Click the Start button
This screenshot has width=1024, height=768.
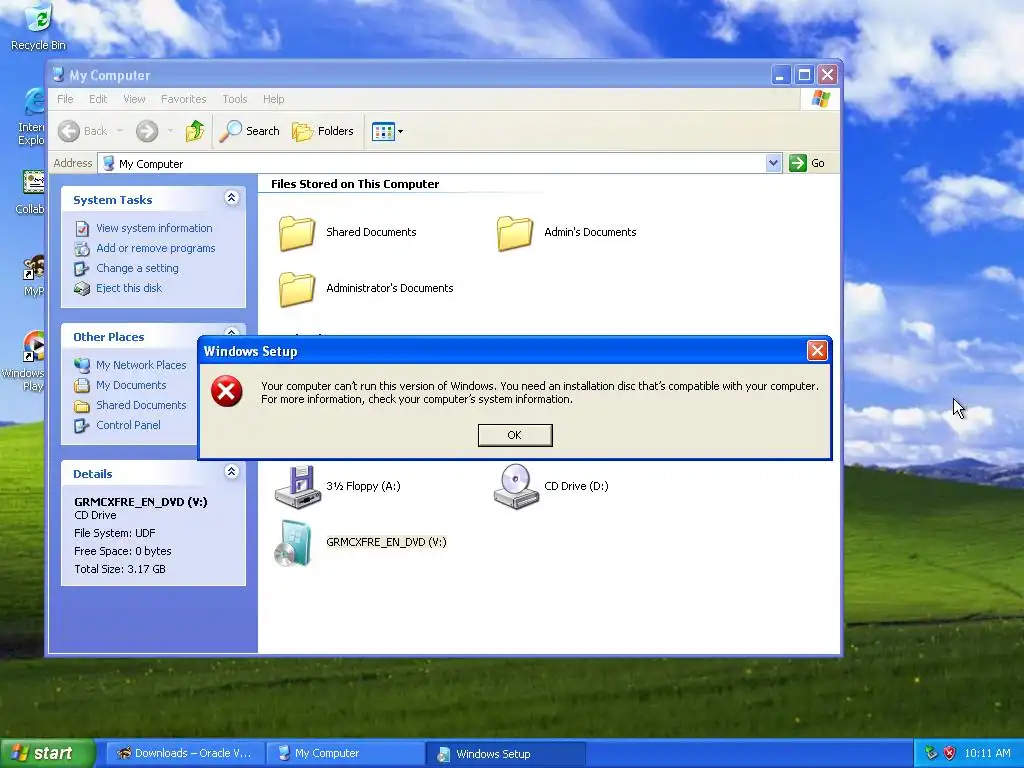pyautogui.click(x=47, y=753)
